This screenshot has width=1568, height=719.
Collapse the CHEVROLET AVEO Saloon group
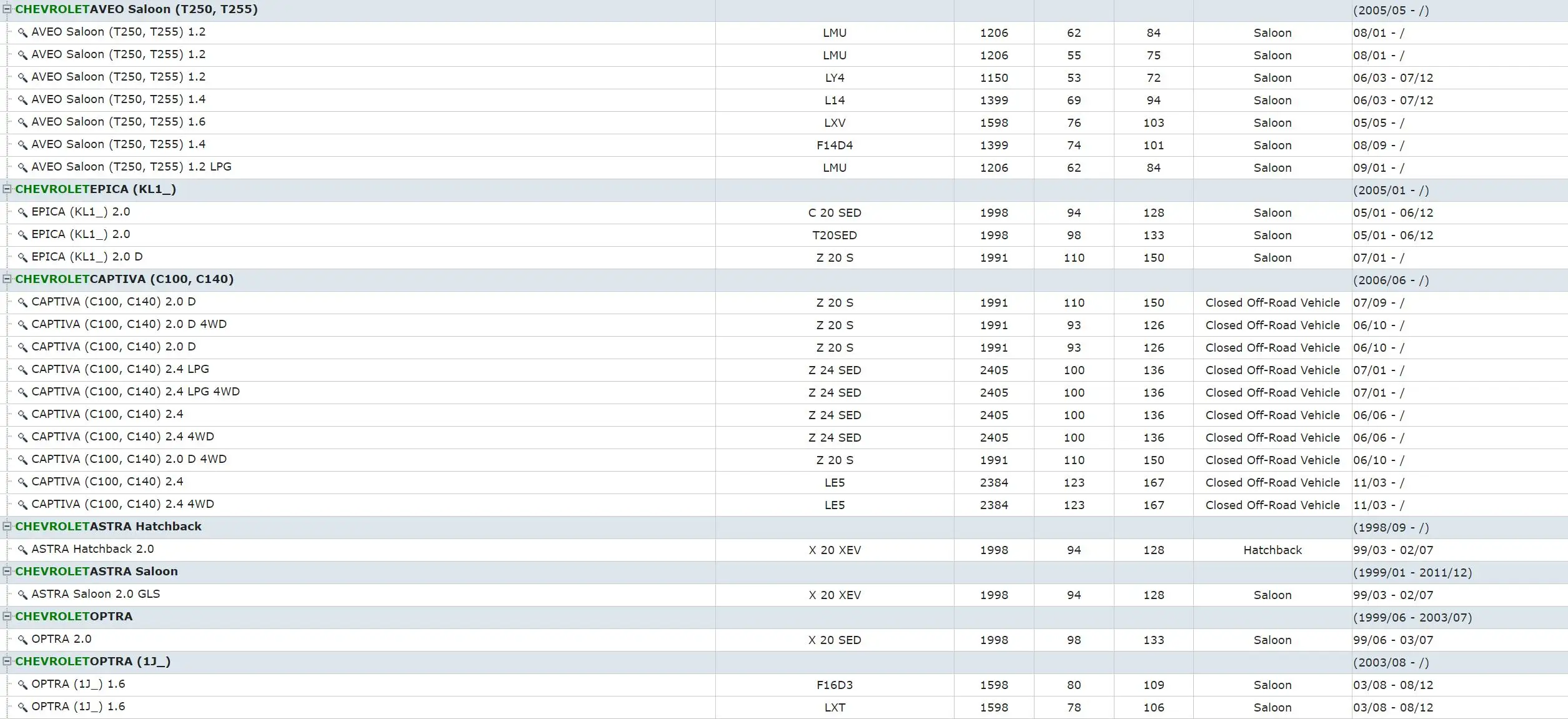7,9
